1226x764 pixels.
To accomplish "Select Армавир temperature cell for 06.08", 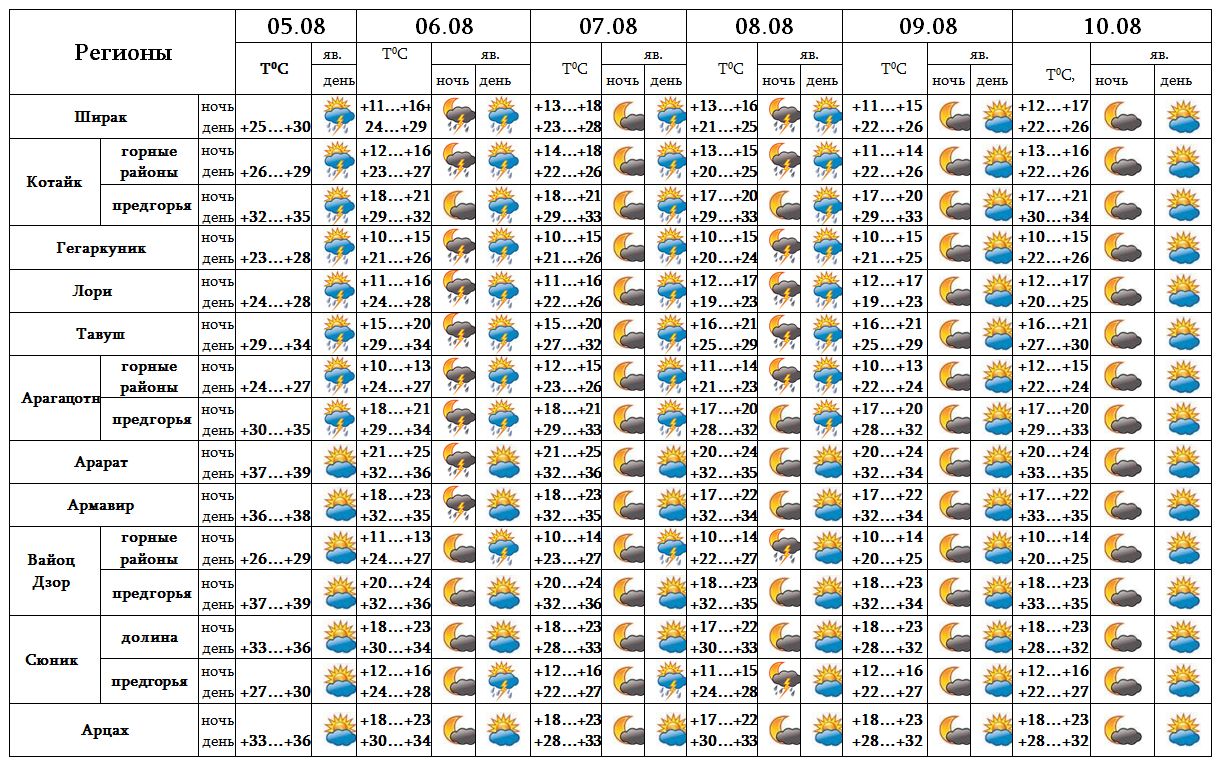I will tap(394, 505).
